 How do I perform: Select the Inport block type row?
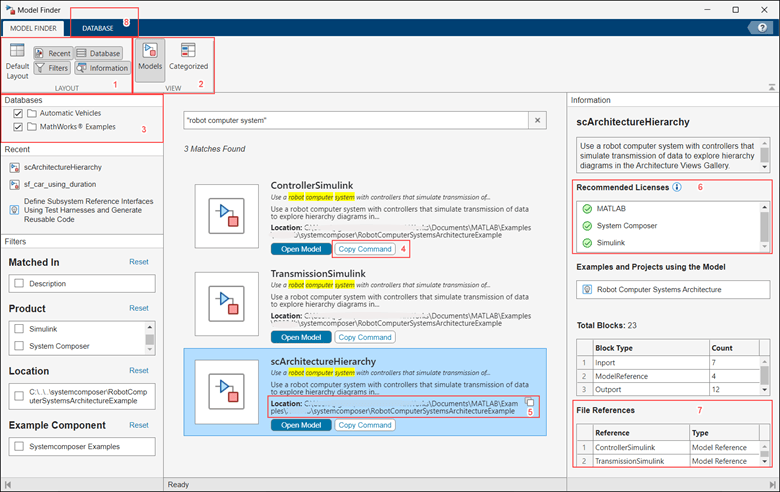click(x=668, y=363)
